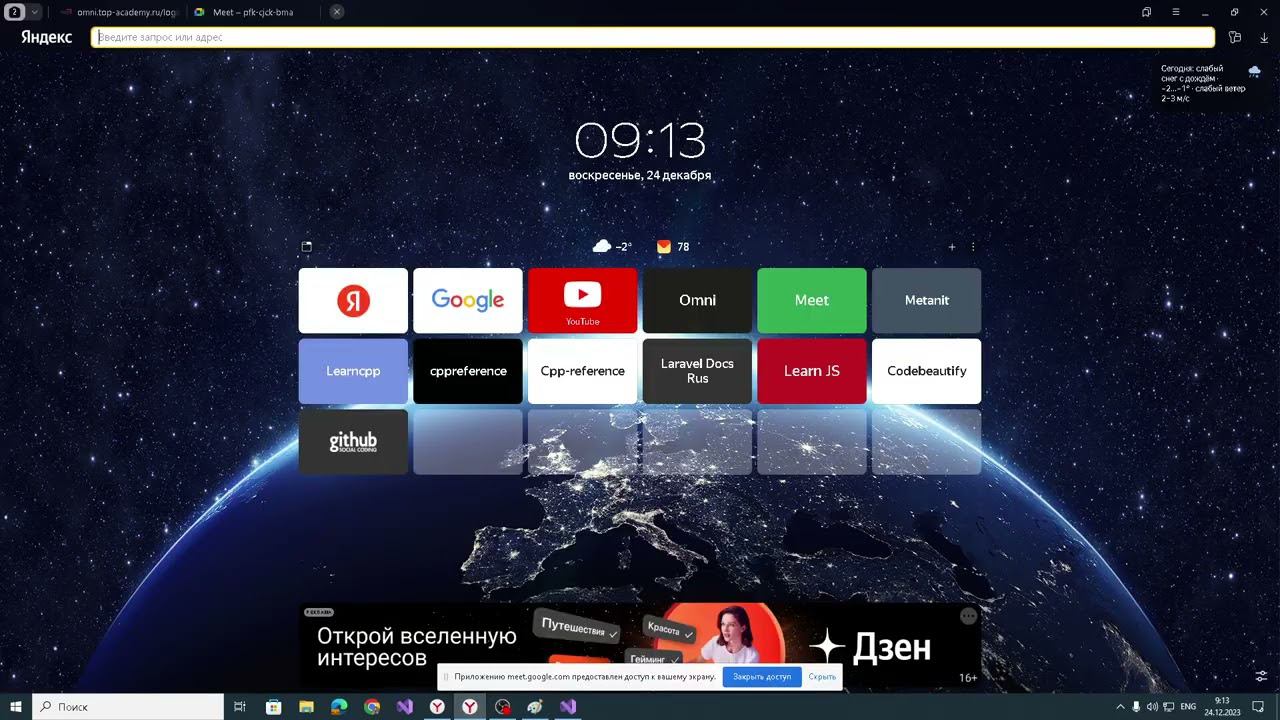This screenshot has width=1280, height=720.
Task: Open the tab group showing 2 tabs
Action: [15, 12]
